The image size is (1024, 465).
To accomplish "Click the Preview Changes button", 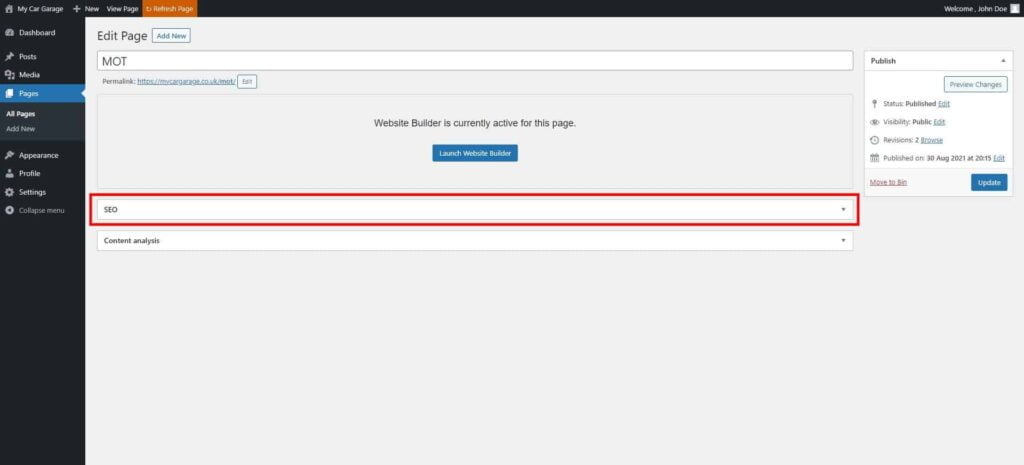I will (975, 84).
